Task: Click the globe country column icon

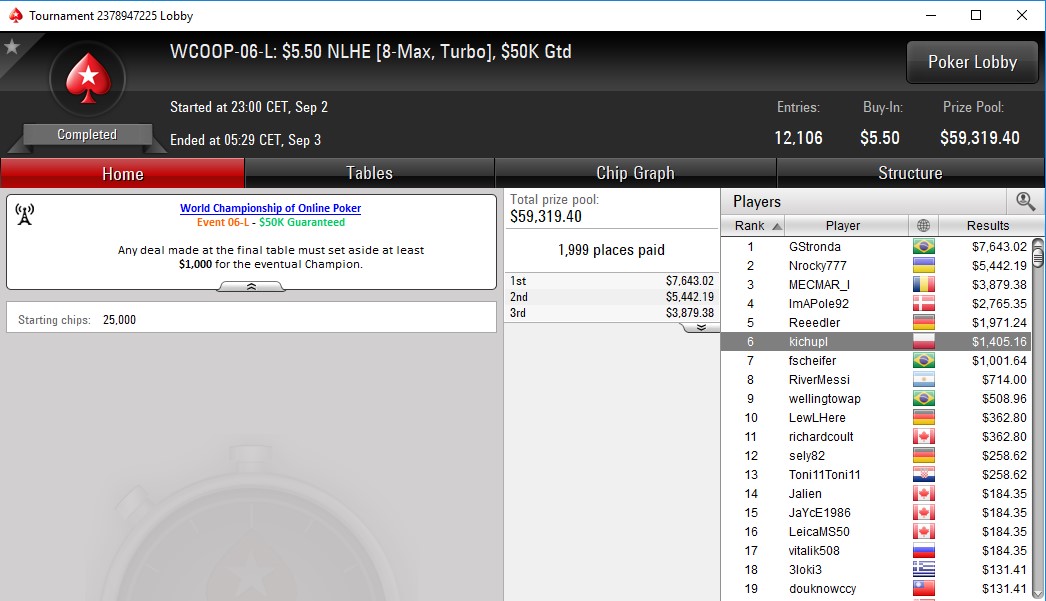Action: [x=923, y=225]
